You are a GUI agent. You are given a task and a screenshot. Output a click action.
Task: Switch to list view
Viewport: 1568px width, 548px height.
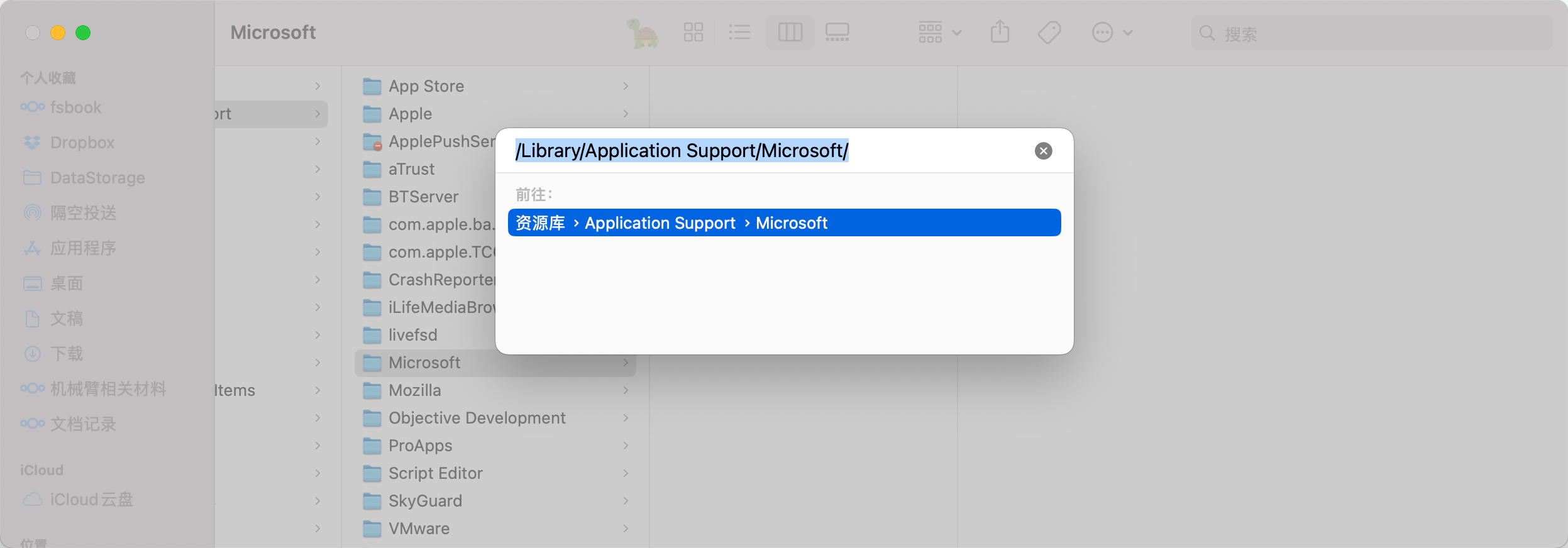click(x=739, y=32)
